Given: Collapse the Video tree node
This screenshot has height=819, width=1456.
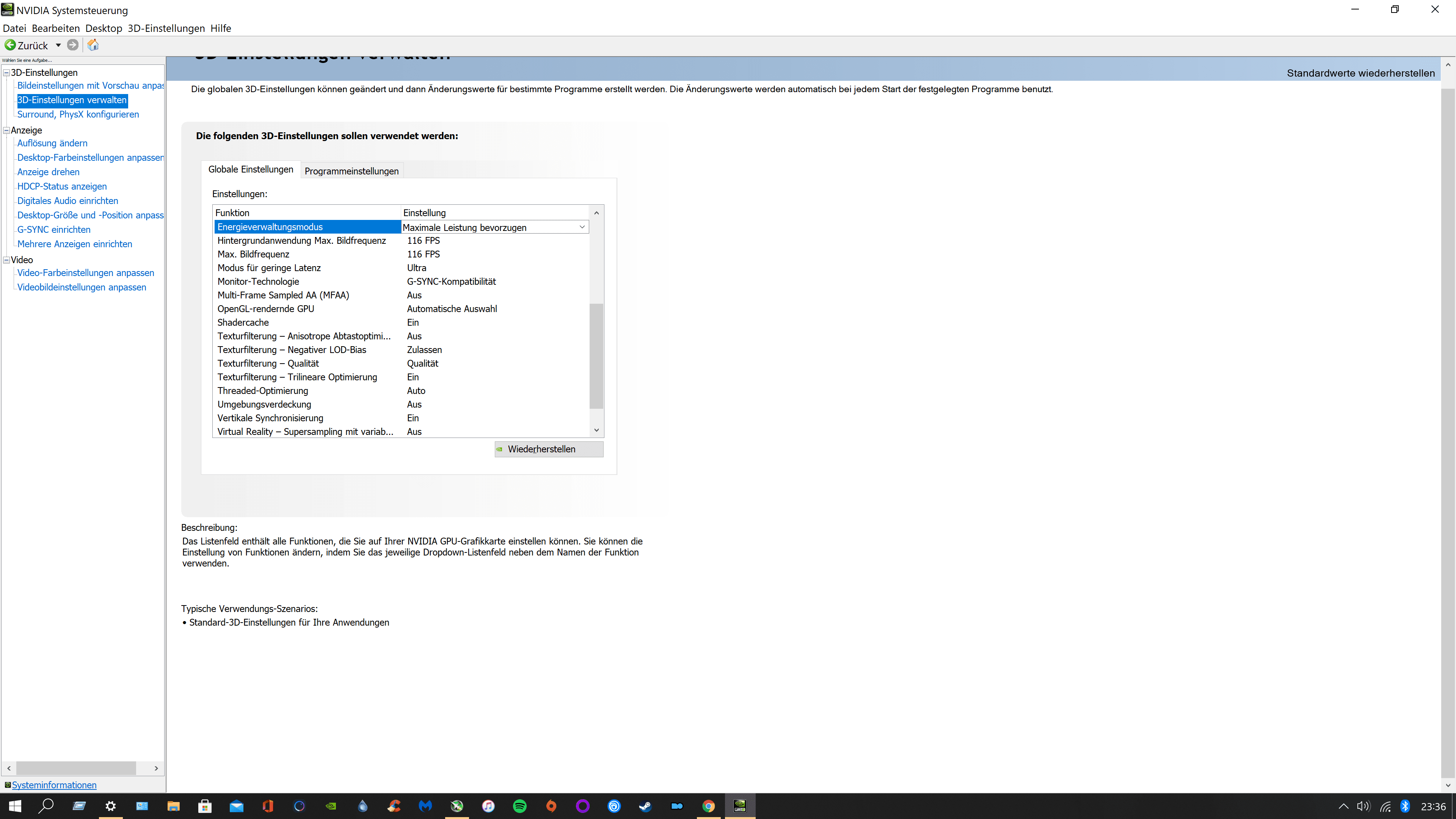Looking at the screenshot, I should click(x=7, y=260).
